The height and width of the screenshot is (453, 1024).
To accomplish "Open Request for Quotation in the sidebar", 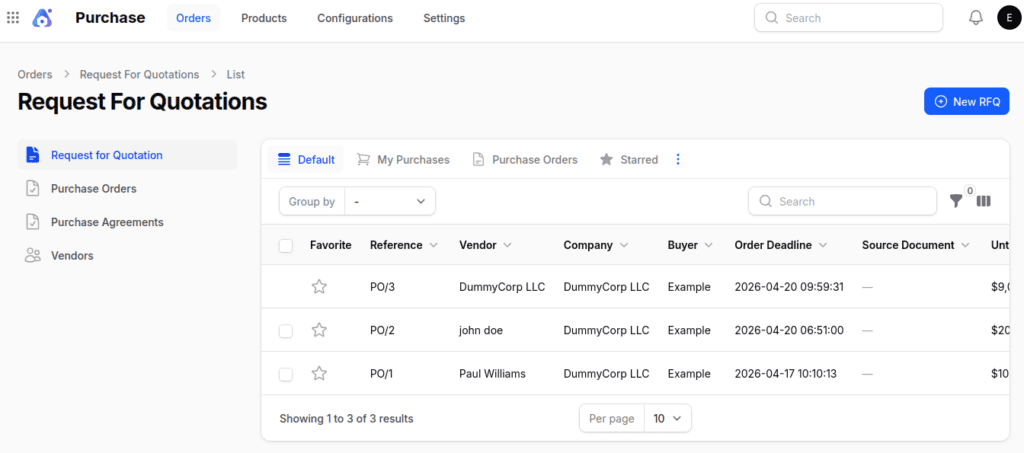I will [x=127, y=155].
